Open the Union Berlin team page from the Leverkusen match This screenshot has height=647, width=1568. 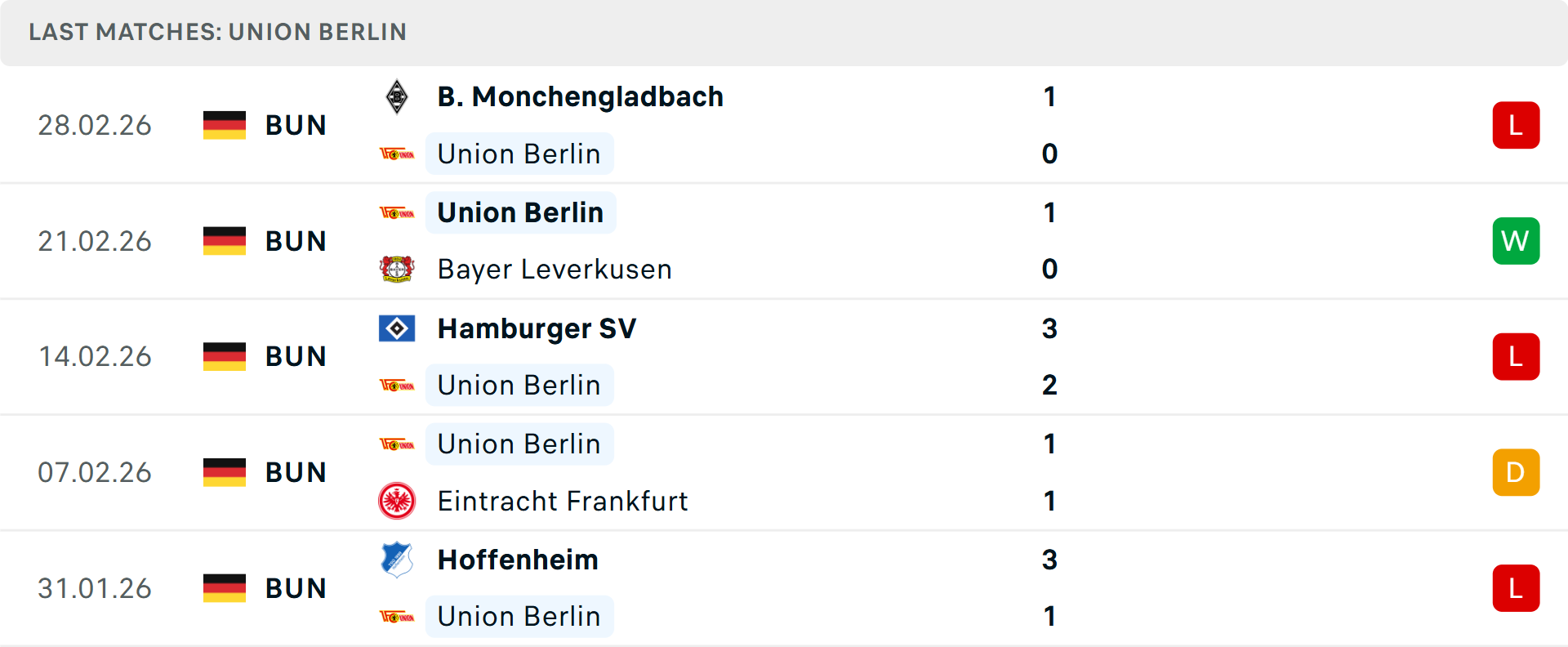tap(520, 212)
